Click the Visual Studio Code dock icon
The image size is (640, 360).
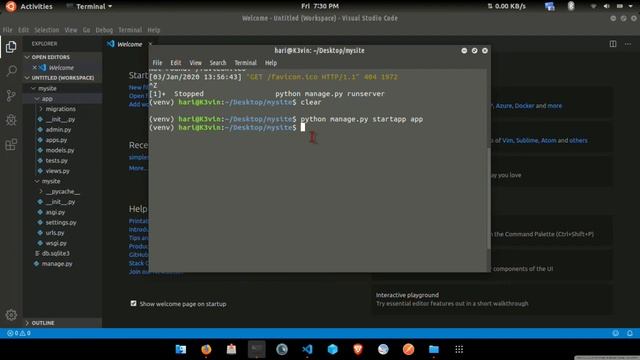pyautogui.click(x=307, y=349)
